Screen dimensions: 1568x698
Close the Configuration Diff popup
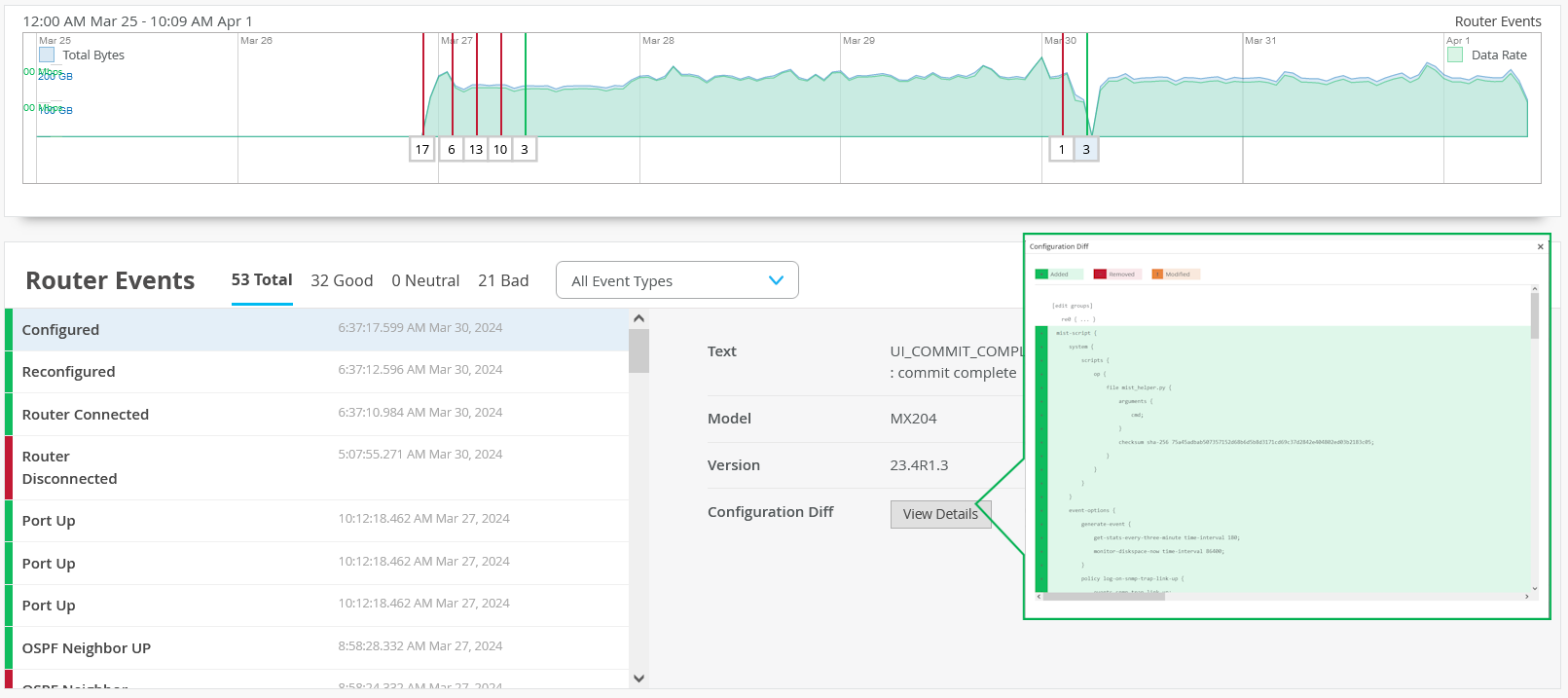coord(1540,246)
